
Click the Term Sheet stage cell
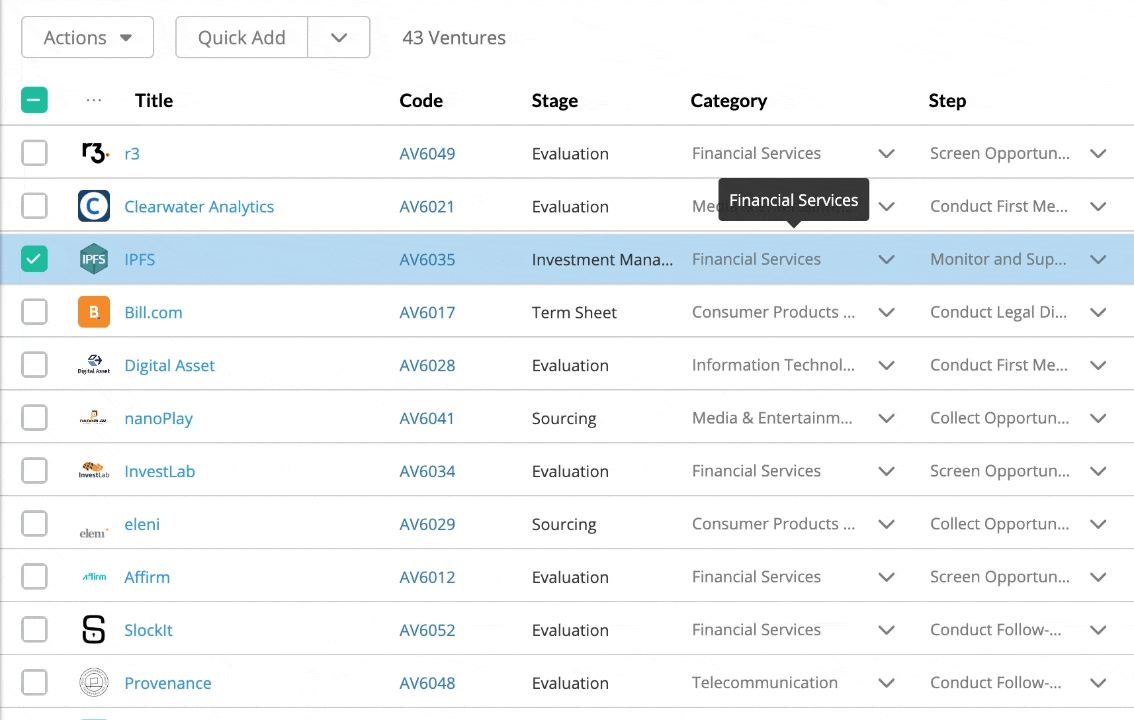tap(574, 312)
